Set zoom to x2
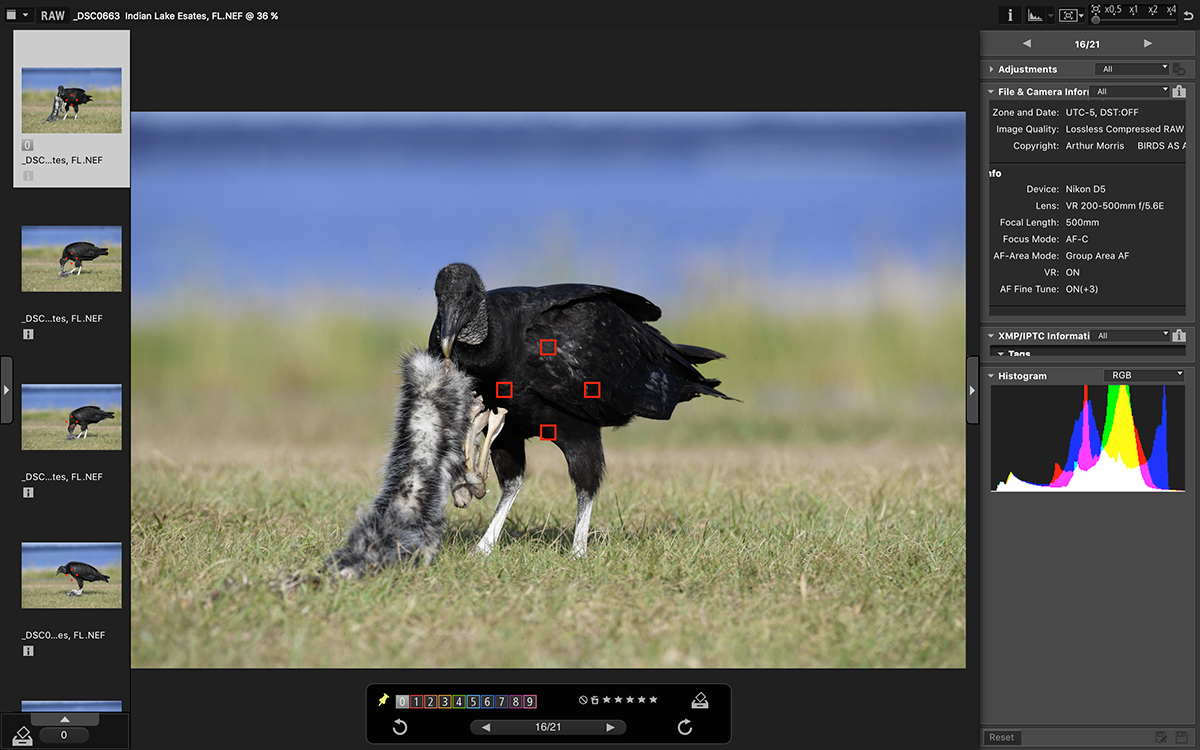Viewport: 1200px width, 750px height. click(x=1153, y=9)
